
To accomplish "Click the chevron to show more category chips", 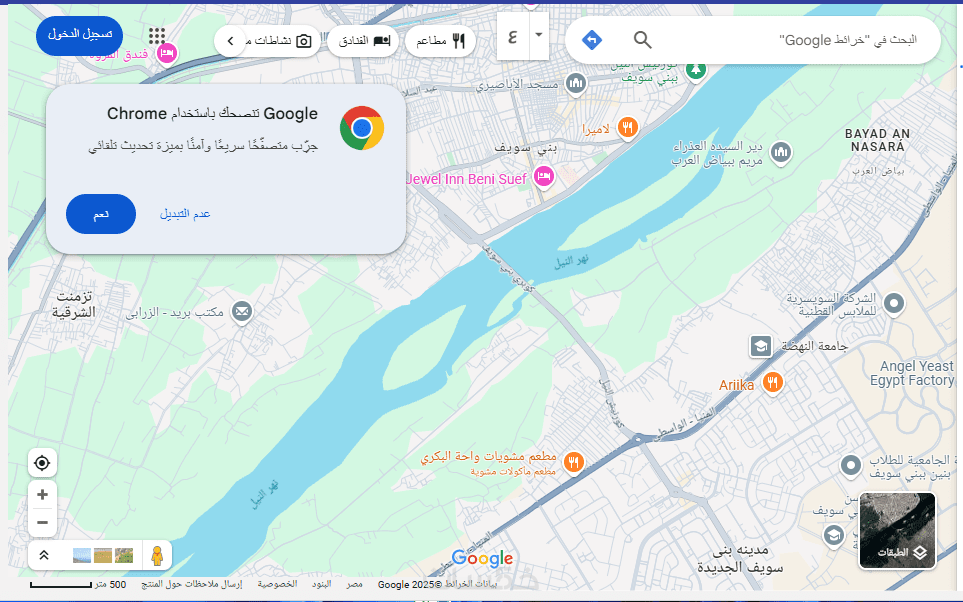I will pos(230,41).
